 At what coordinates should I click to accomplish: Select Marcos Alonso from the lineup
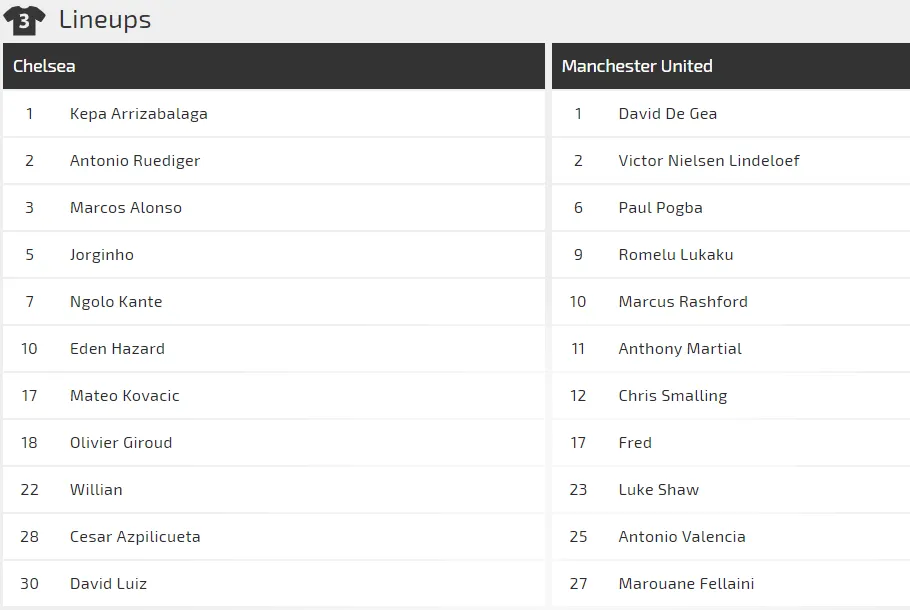pyautogui.click(x=126, y=208)
